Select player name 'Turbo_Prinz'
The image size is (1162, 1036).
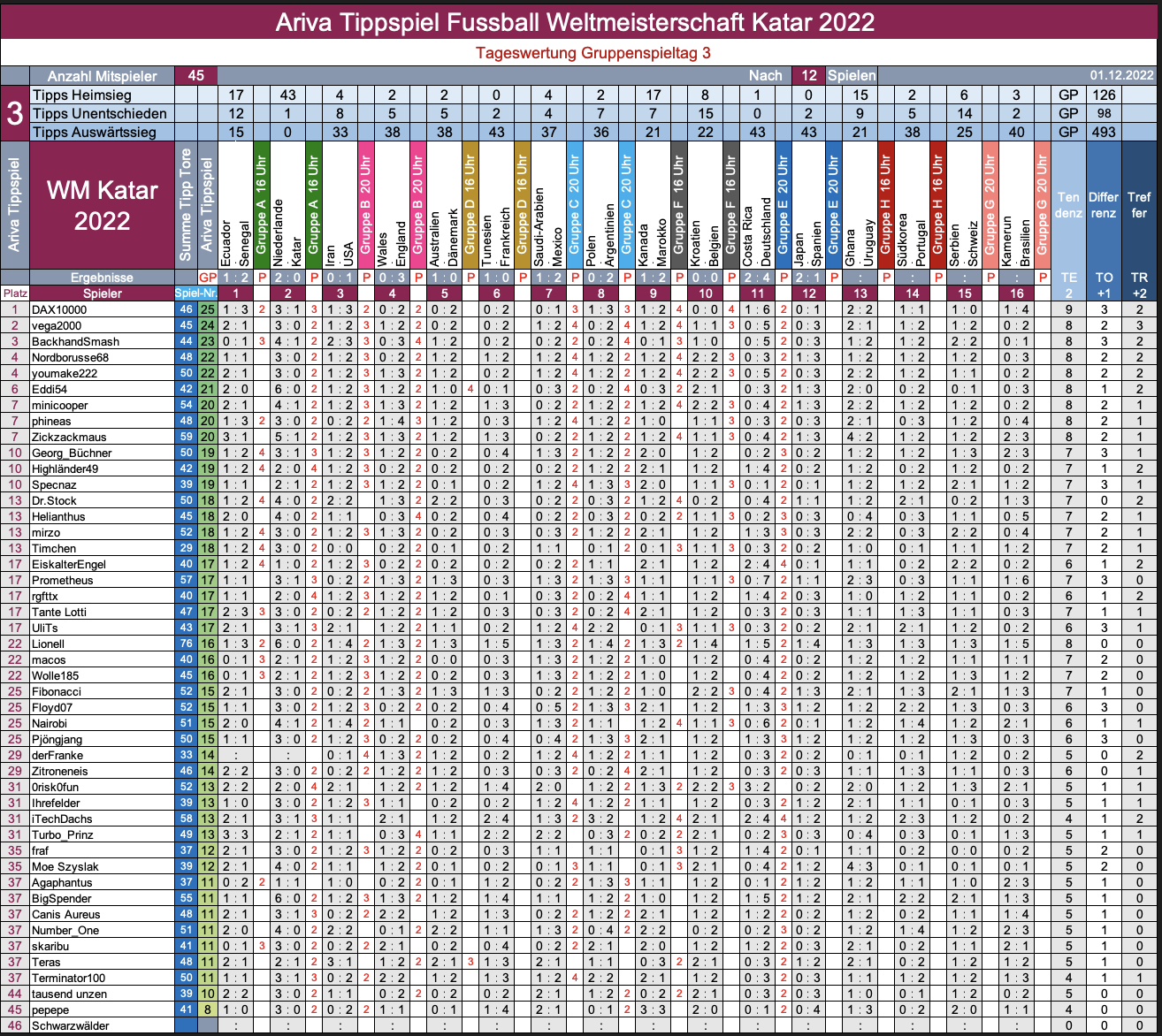63,834
